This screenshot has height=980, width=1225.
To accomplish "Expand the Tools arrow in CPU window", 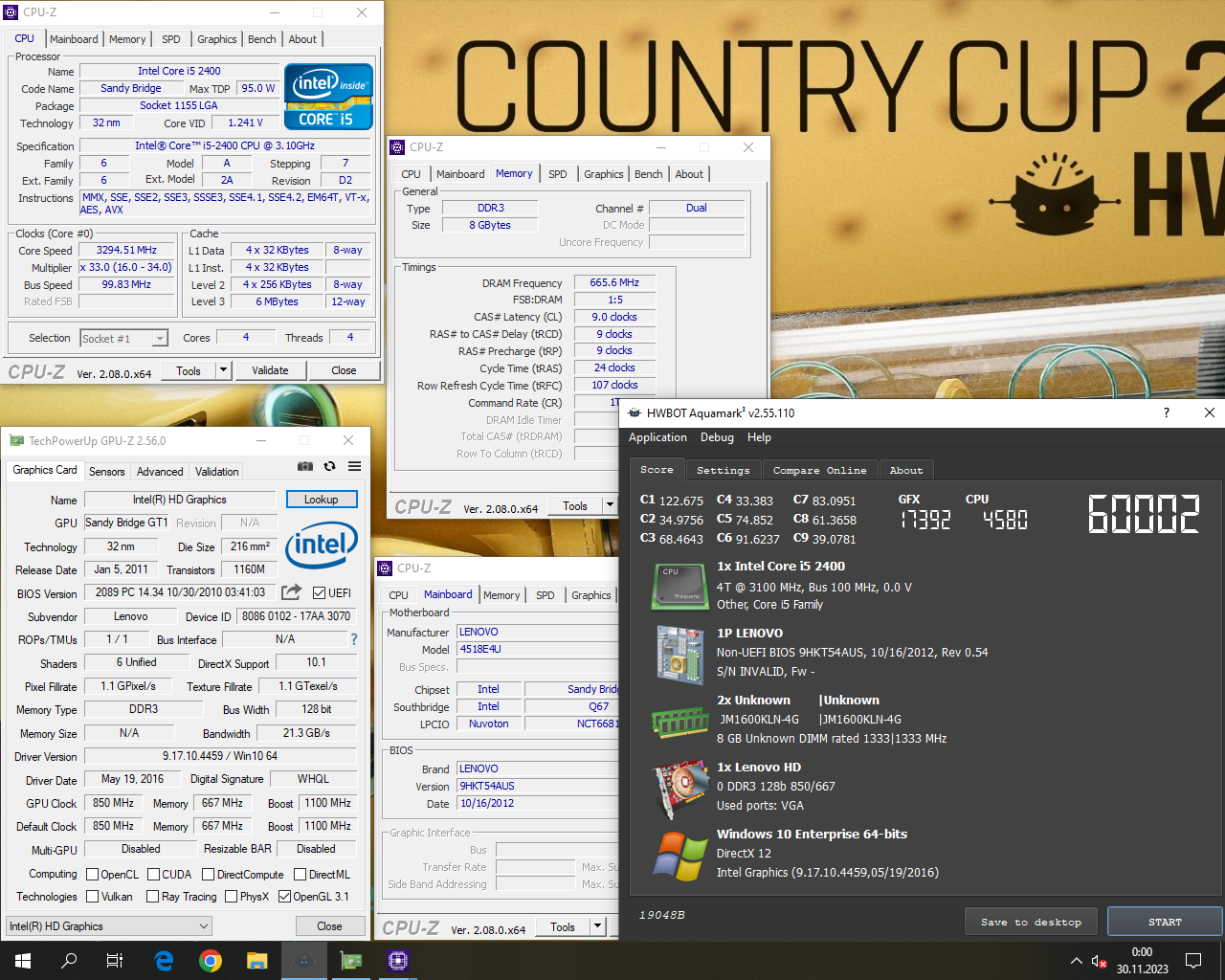I will click(223, 370).
